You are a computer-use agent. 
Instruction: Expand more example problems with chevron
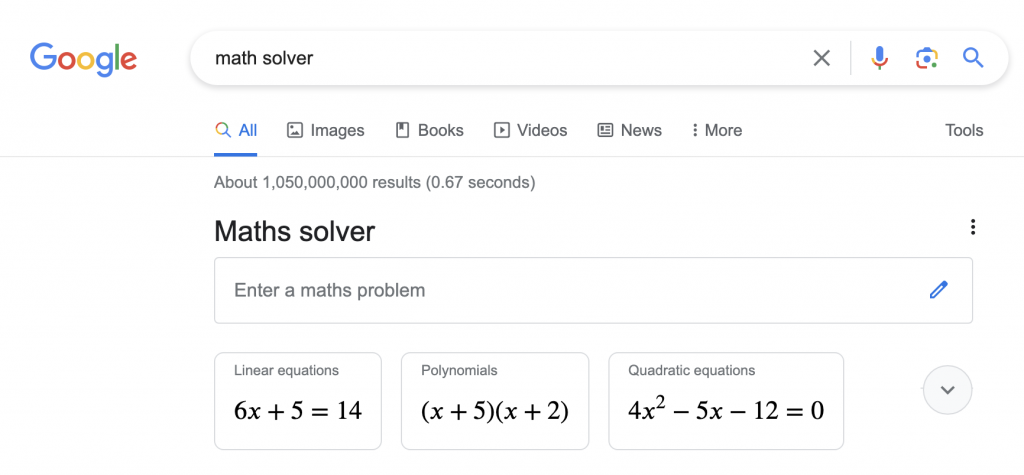pos(948,390)
